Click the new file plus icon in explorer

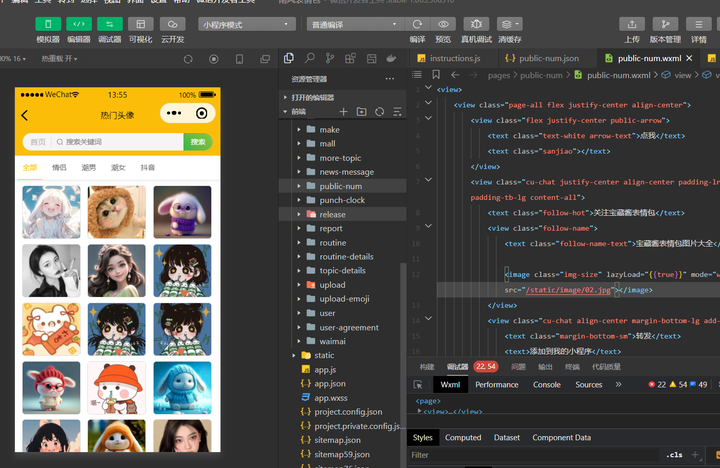click(344, 112)
